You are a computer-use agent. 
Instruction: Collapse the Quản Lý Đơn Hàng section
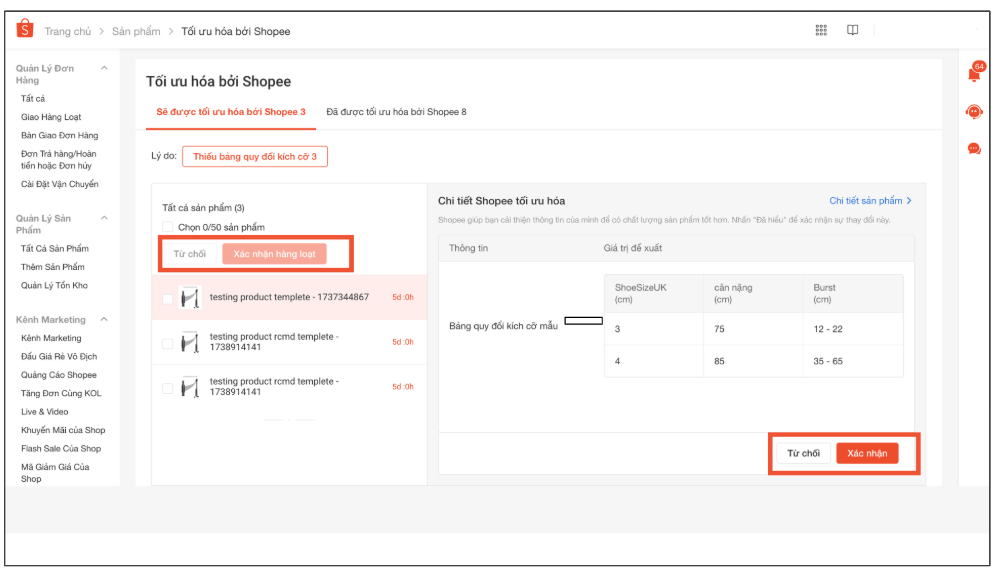pyautogui.click(x=104, y=68)
